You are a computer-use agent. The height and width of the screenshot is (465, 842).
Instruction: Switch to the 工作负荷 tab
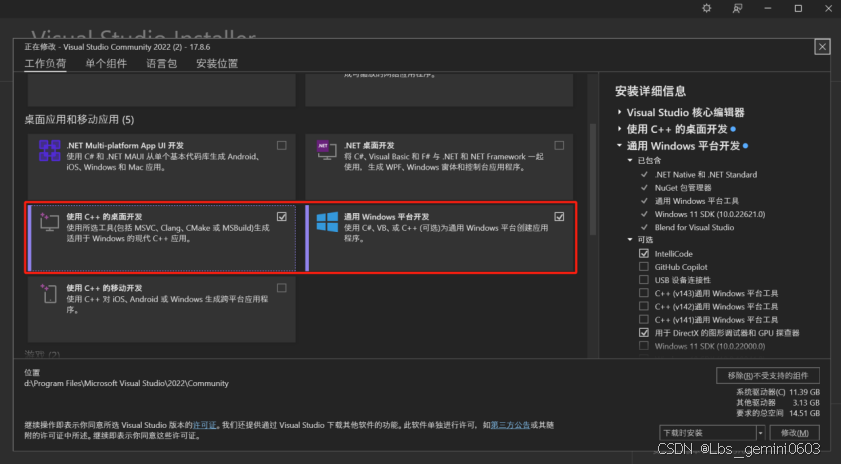[45, 63]
